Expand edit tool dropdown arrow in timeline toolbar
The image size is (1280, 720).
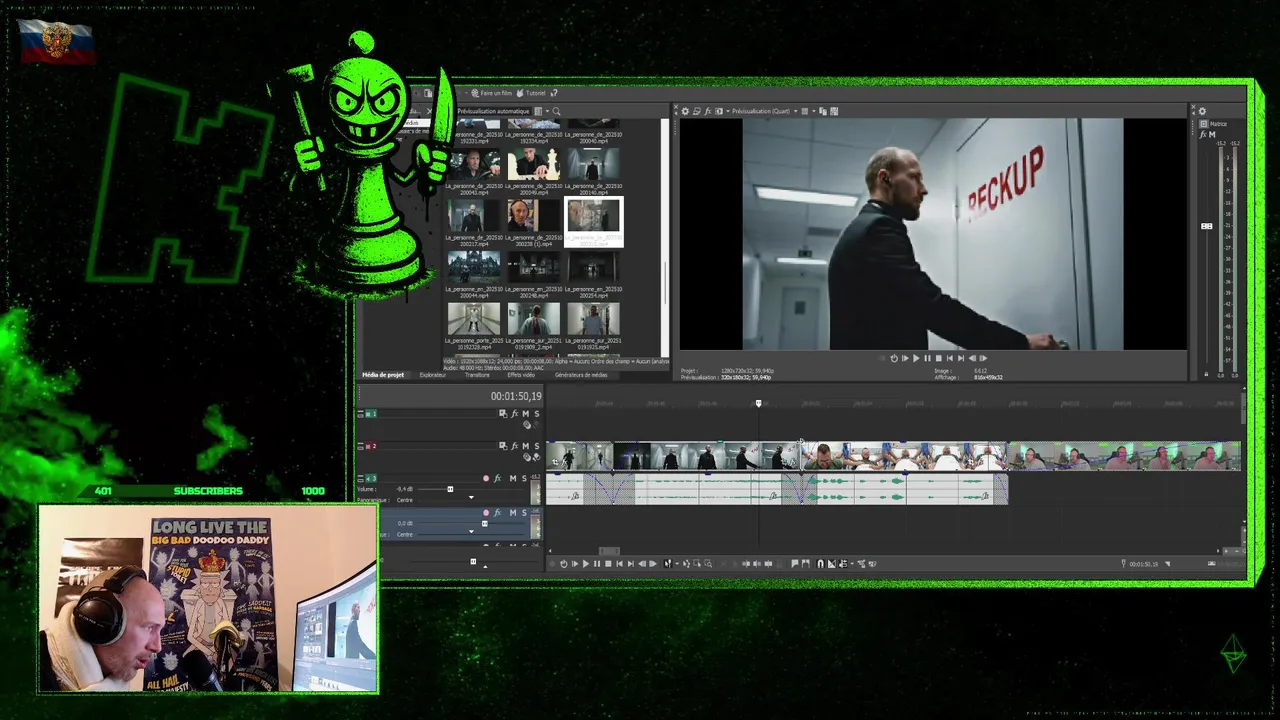point(677,563)
